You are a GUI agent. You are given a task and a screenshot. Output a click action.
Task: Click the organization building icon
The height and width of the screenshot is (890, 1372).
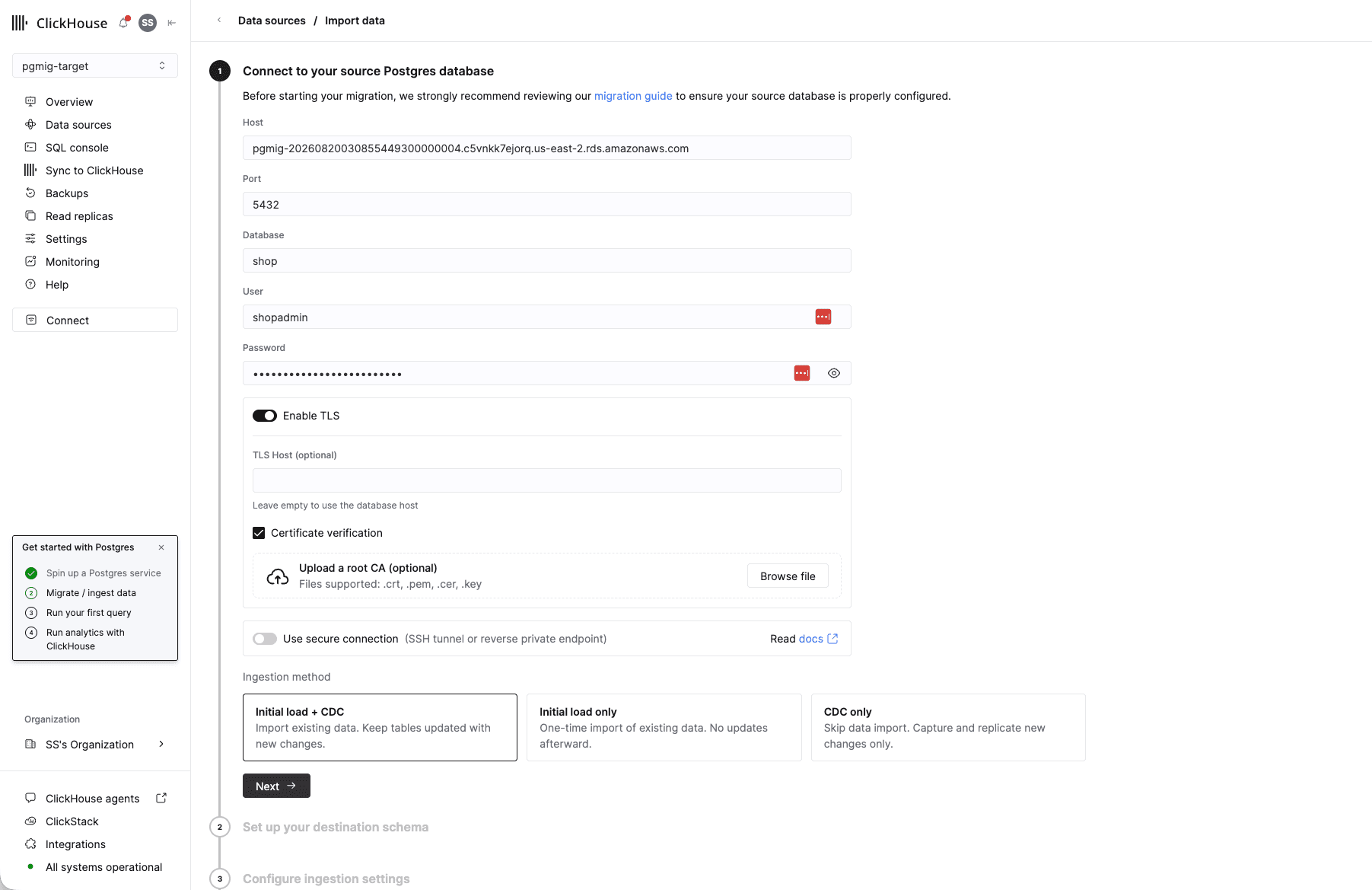click(x=30, y=744)
